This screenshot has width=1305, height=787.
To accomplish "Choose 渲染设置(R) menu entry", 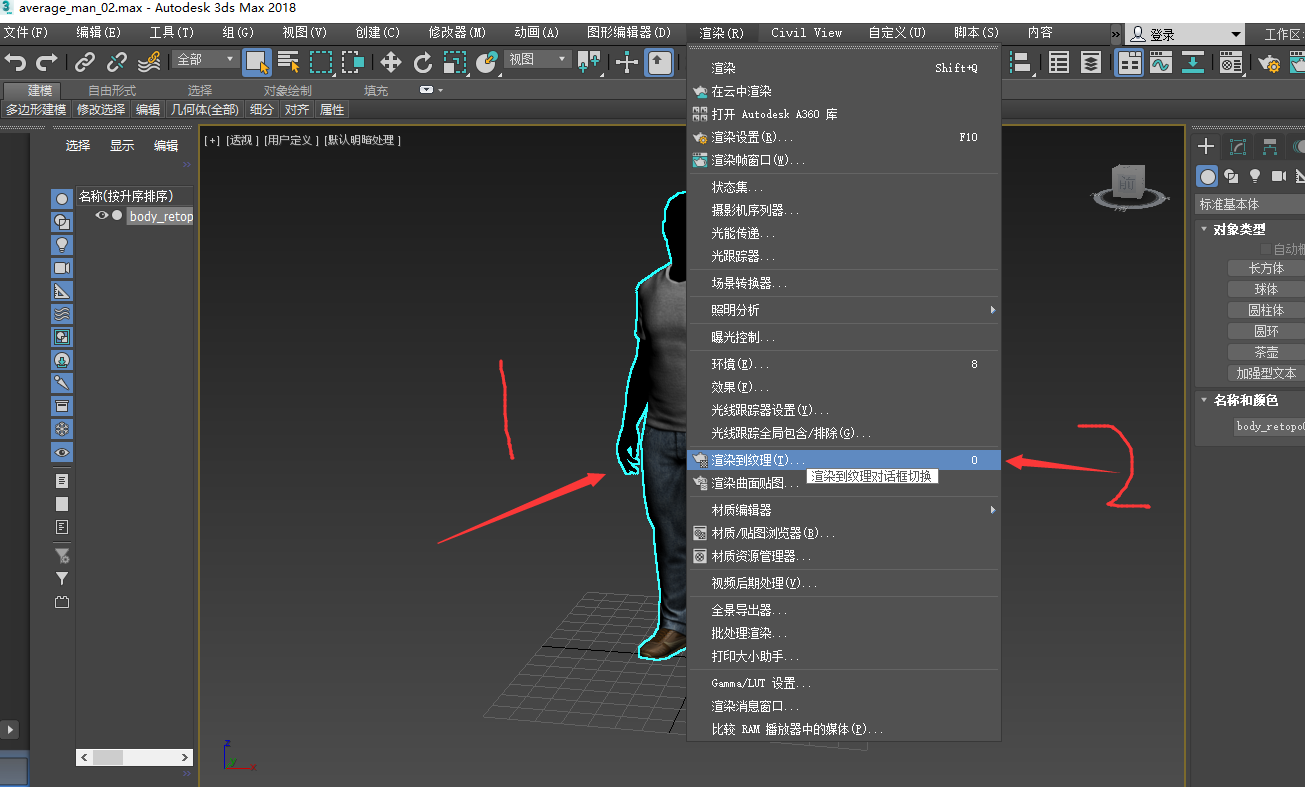I will pos(845,137).
